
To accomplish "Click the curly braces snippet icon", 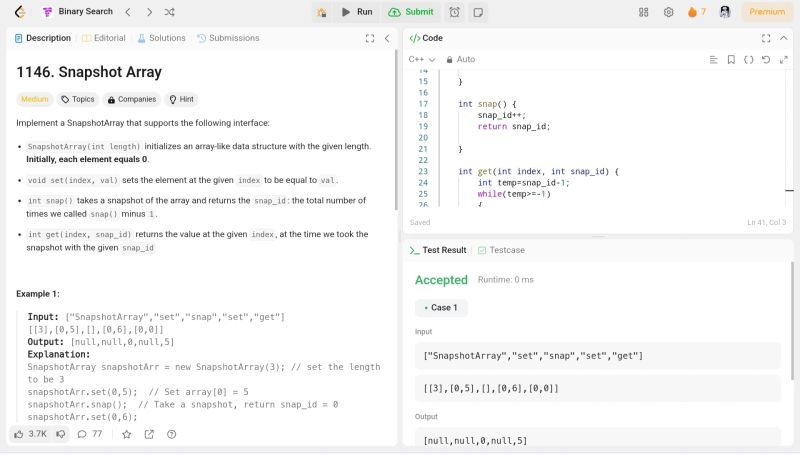I will (748, 60).
